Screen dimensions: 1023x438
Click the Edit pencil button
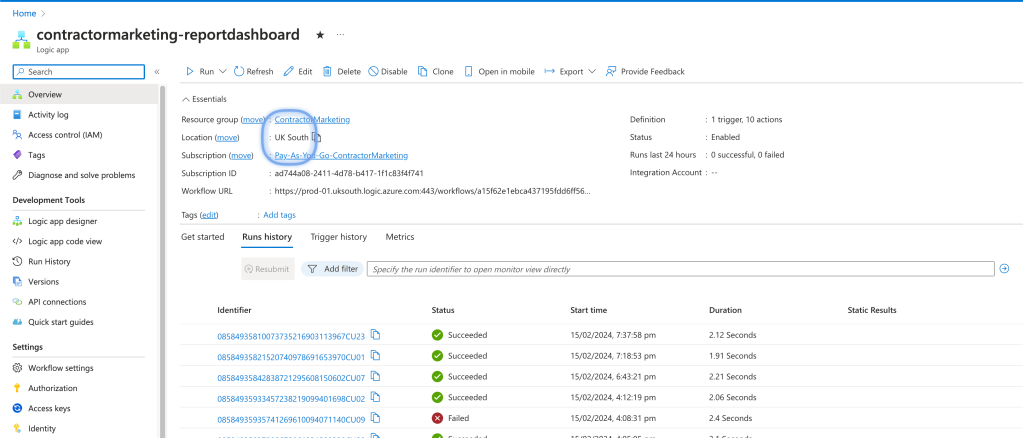pos(298,72)
